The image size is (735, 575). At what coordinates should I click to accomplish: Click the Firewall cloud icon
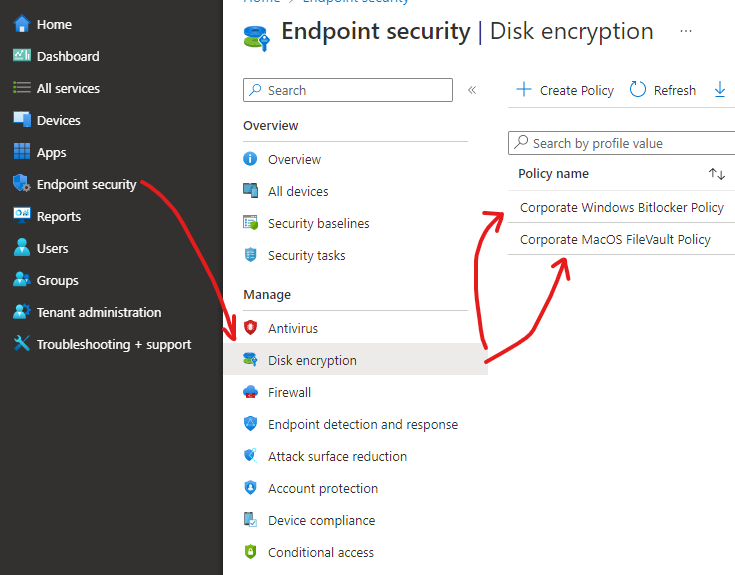point(251,392)
